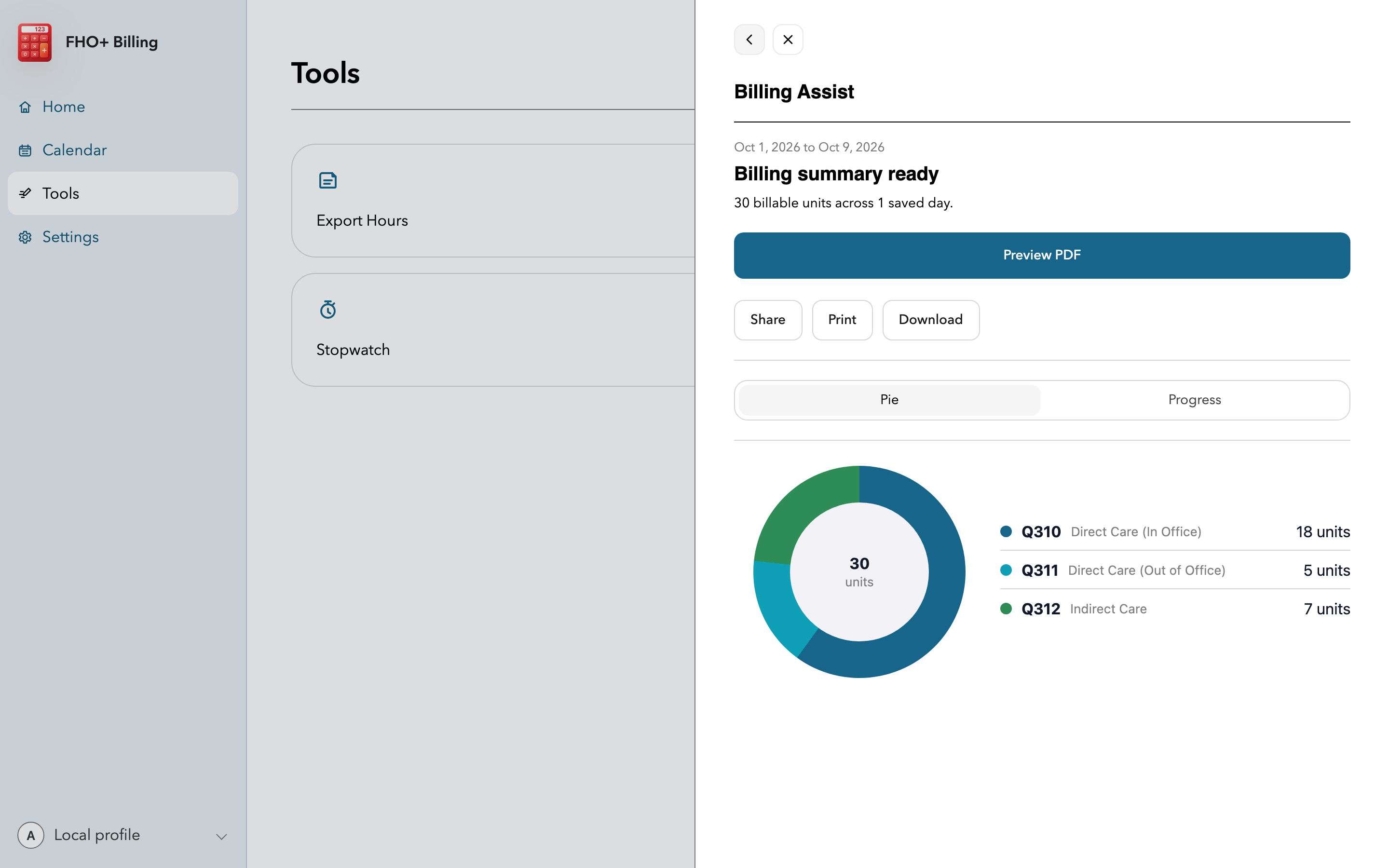1389x868 pixels.
Task: Click the Export Hours document icon
Action: click(328, 180)
